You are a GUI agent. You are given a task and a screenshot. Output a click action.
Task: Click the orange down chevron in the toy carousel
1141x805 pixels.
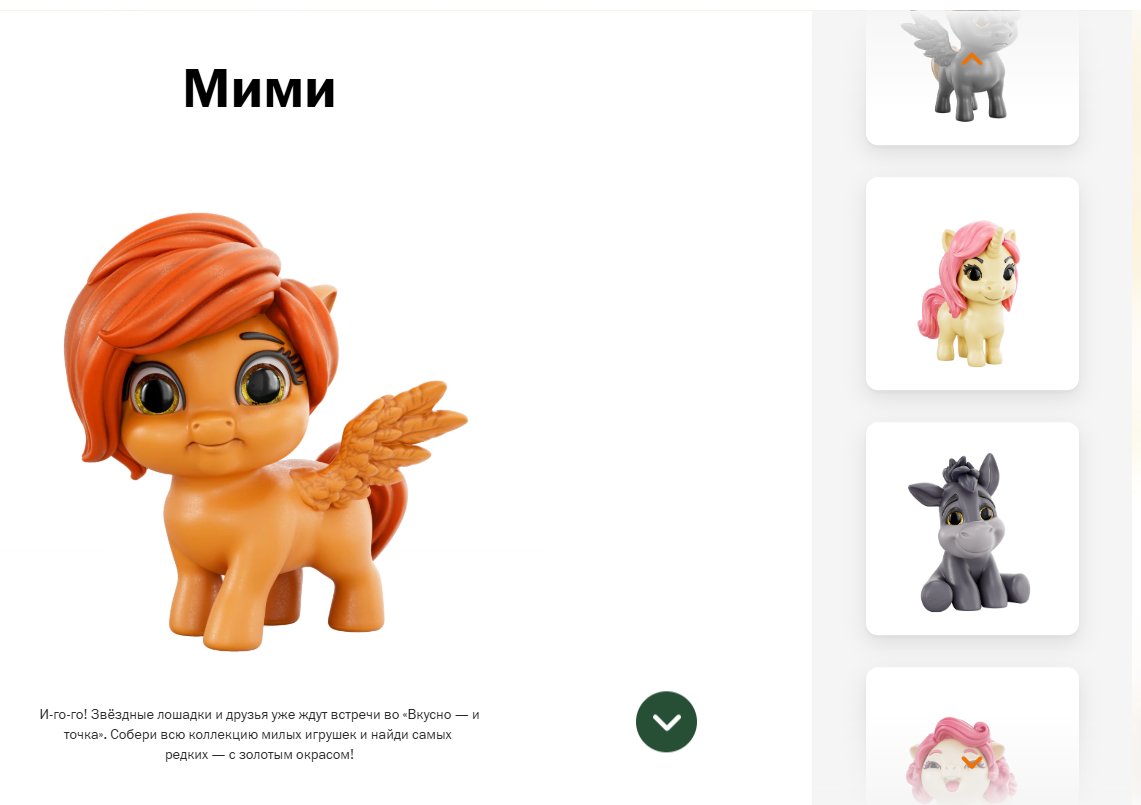[971, 762]
